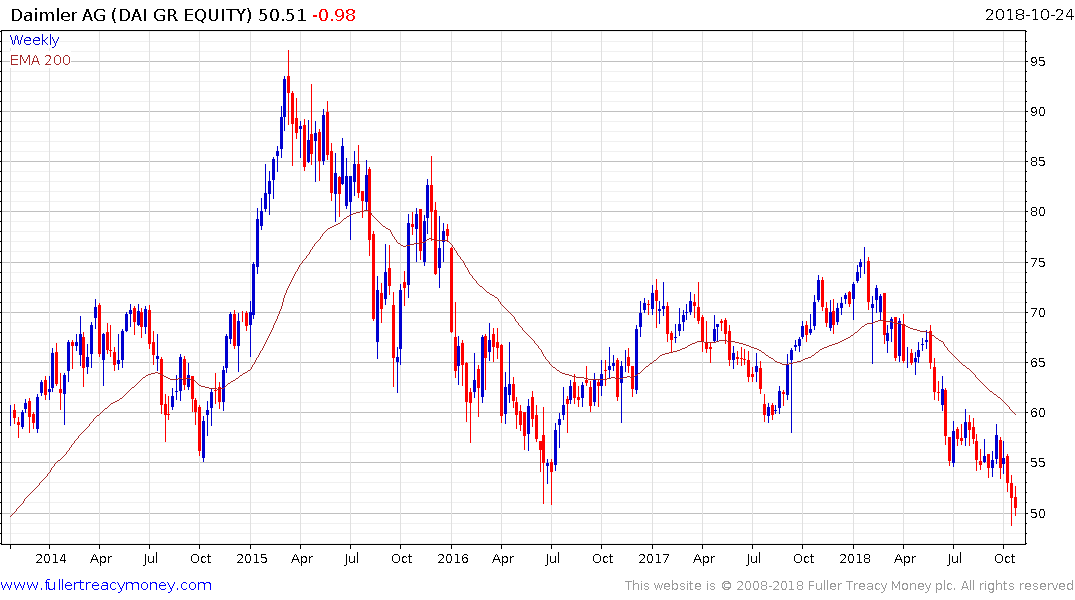Select the 2018 year label on time axis
This screenshot has height=600, width=1075.
[854, 558]
